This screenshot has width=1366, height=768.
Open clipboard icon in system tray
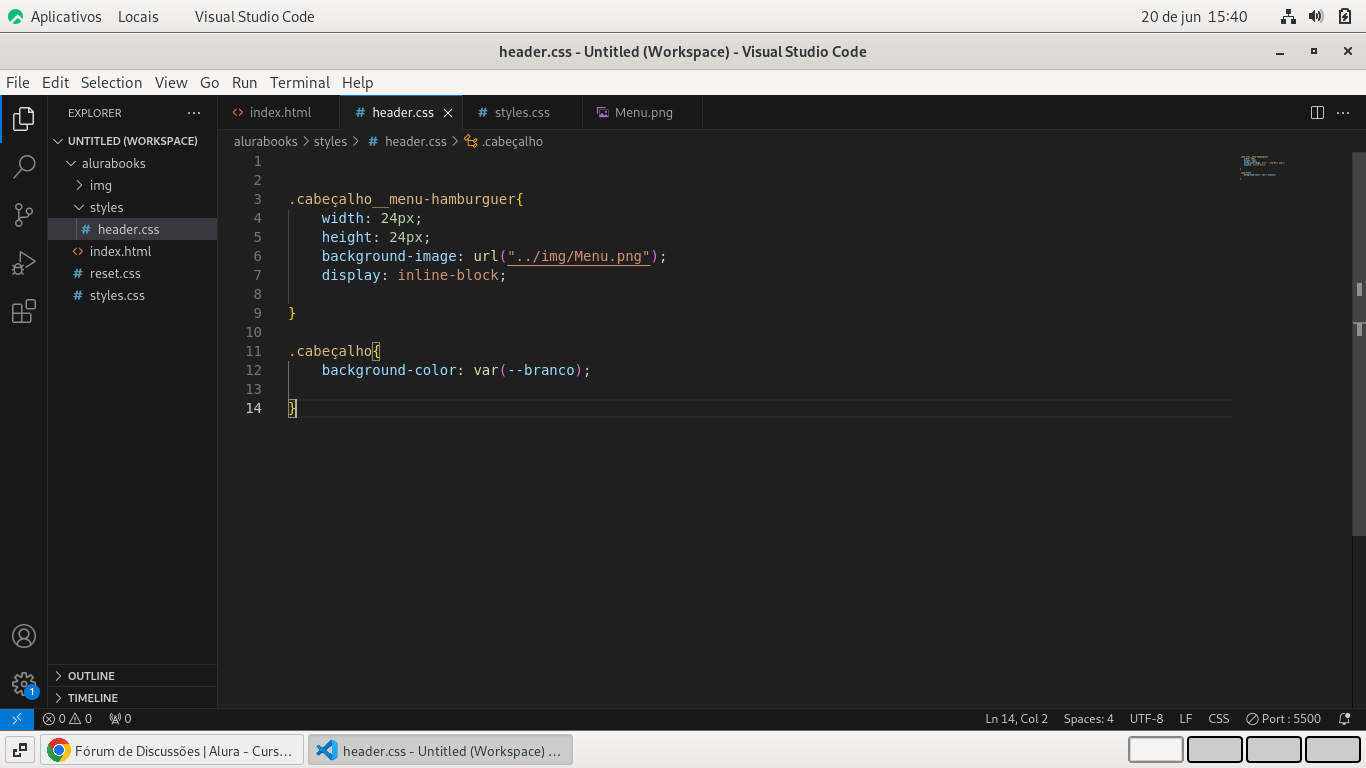(1345, 16)
